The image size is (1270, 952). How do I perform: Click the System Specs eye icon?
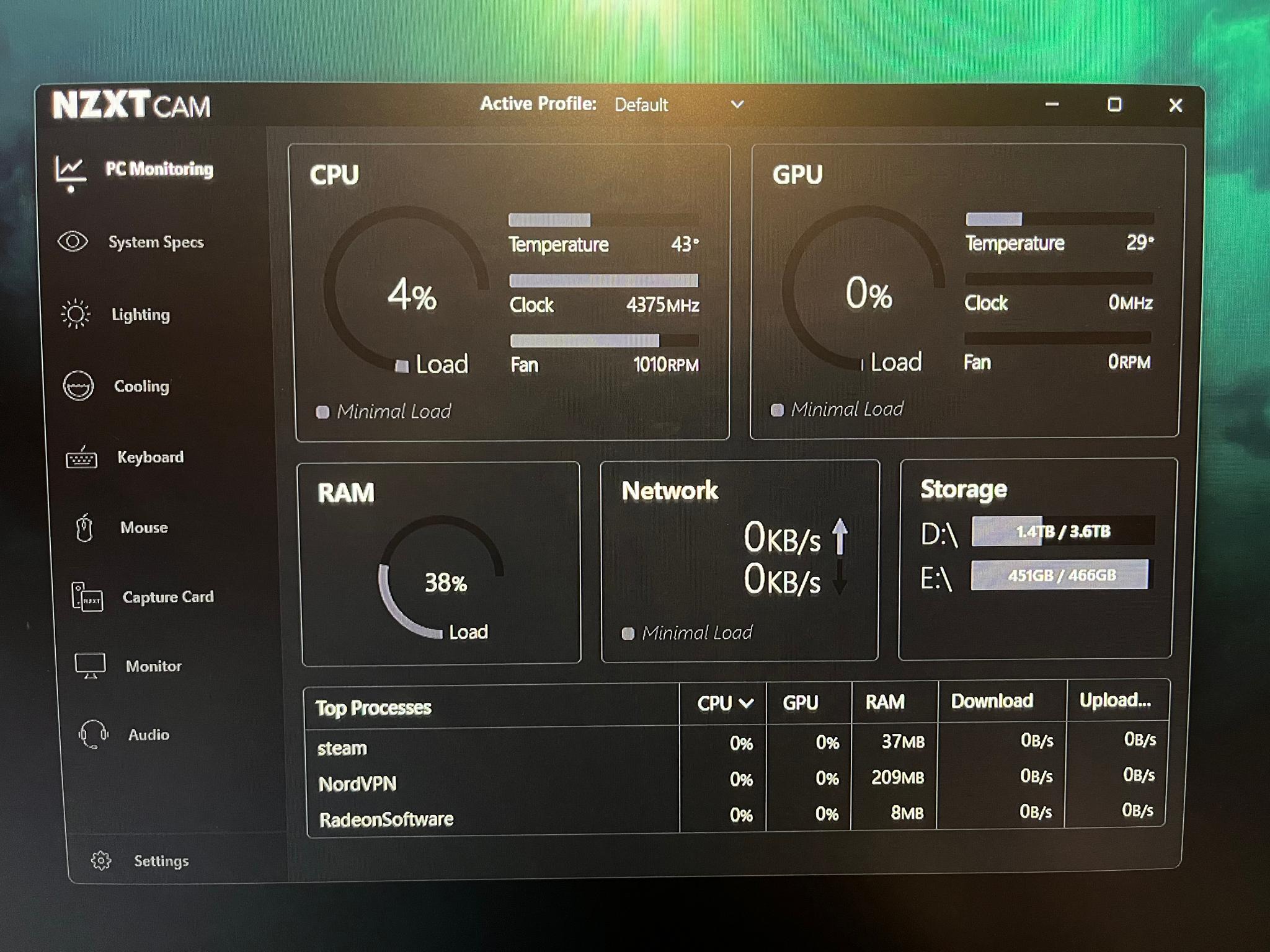click(x=73, y=241)
